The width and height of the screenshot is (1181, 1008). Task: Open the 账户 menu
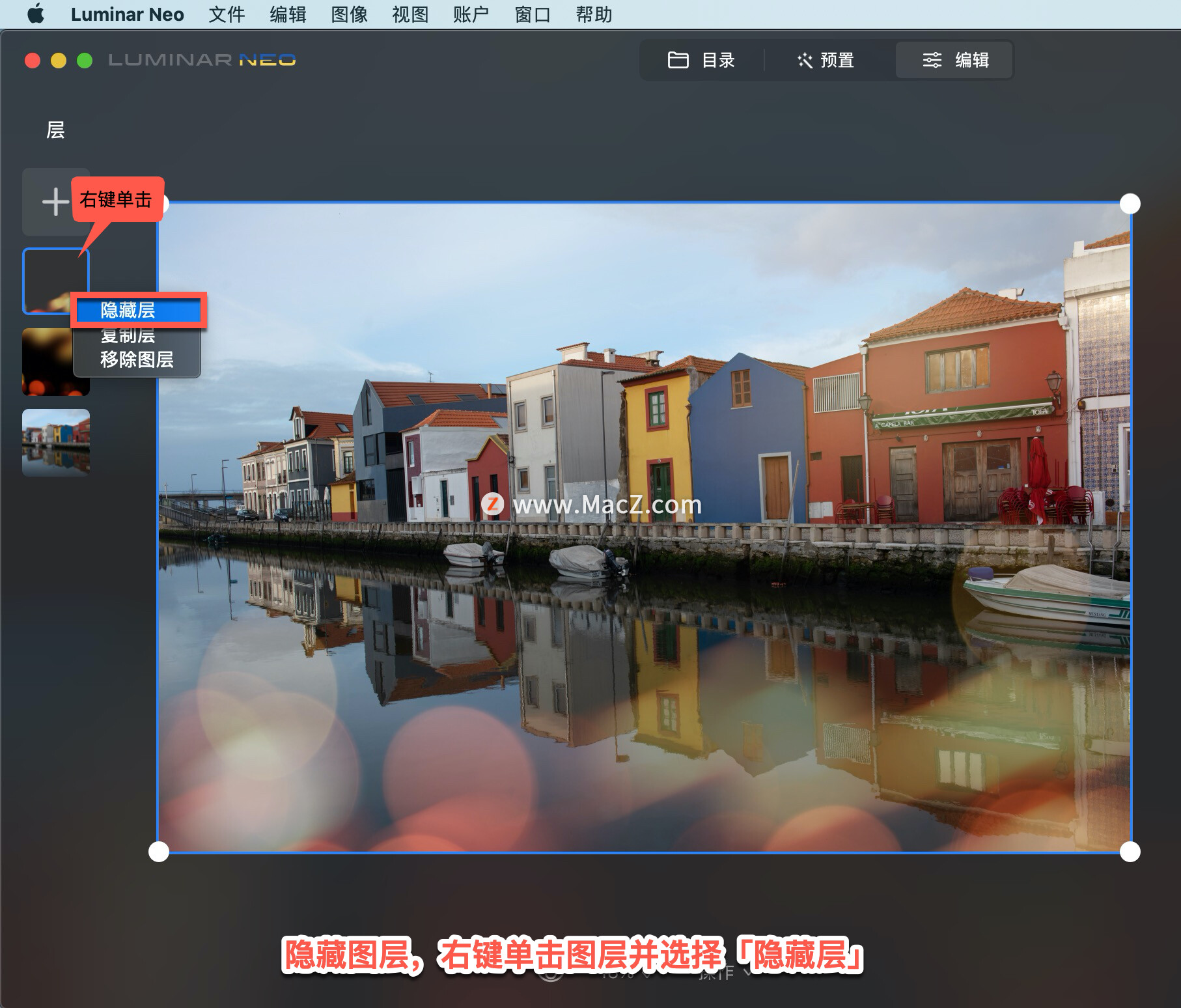click(x=471, y=14)
